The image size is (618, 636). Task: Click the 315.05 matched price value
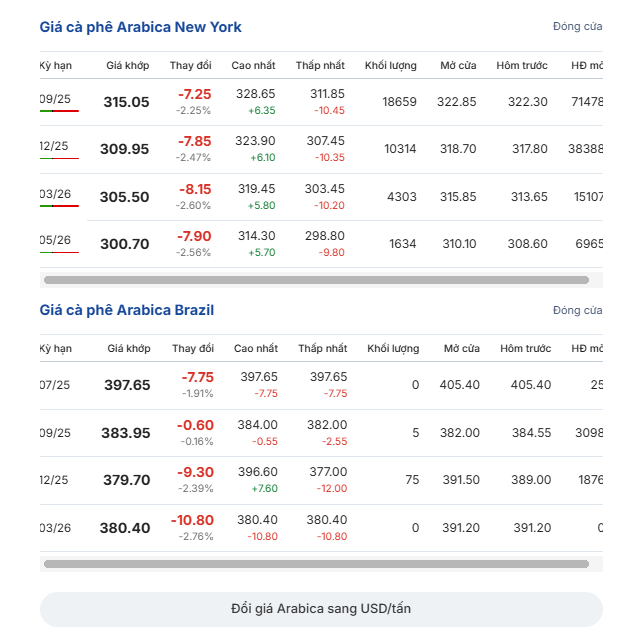[126, 102]
